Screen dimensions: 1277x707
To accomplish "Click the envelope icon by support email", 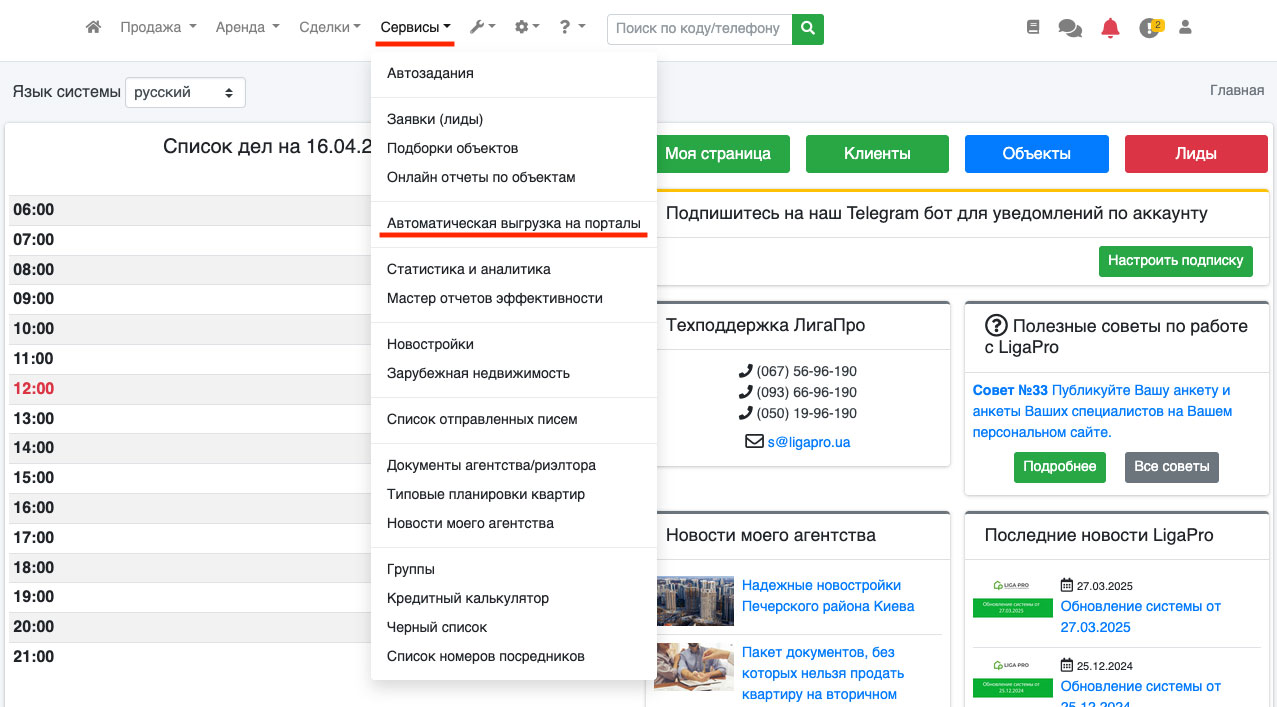I will tap(754, 441).
